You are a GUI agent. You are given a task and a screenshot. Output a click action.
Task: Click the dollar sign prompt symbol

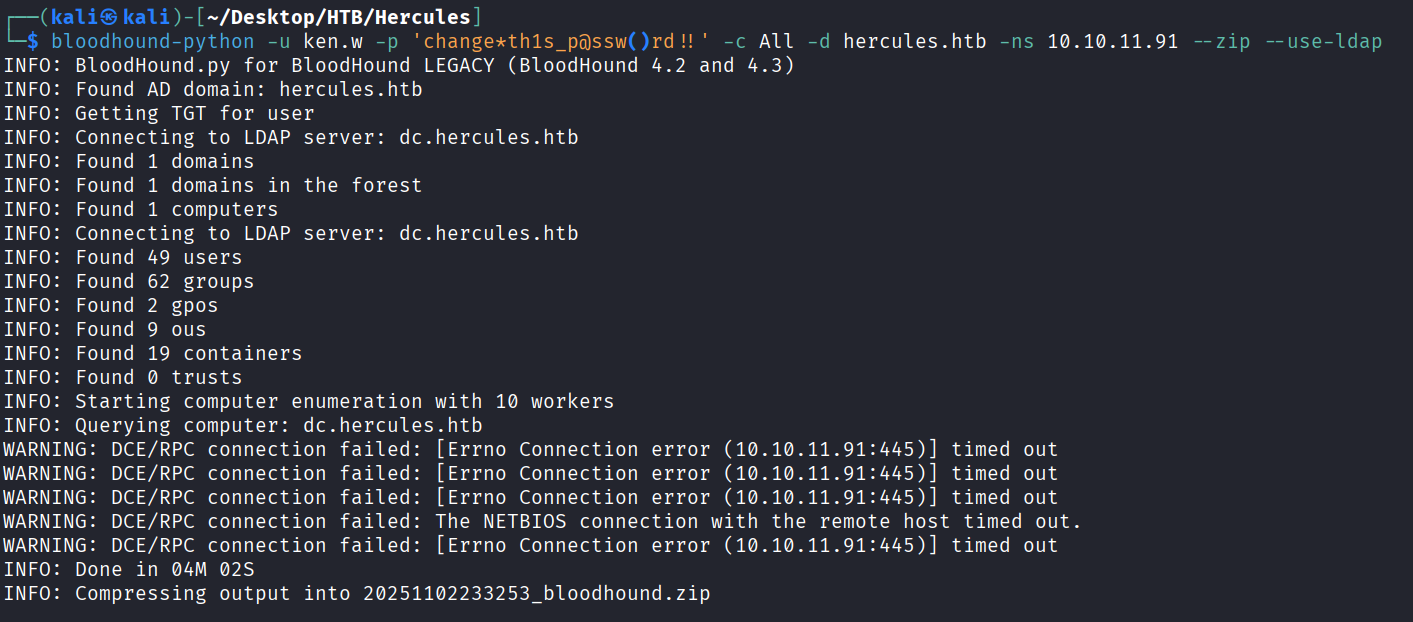click(32, 41)
